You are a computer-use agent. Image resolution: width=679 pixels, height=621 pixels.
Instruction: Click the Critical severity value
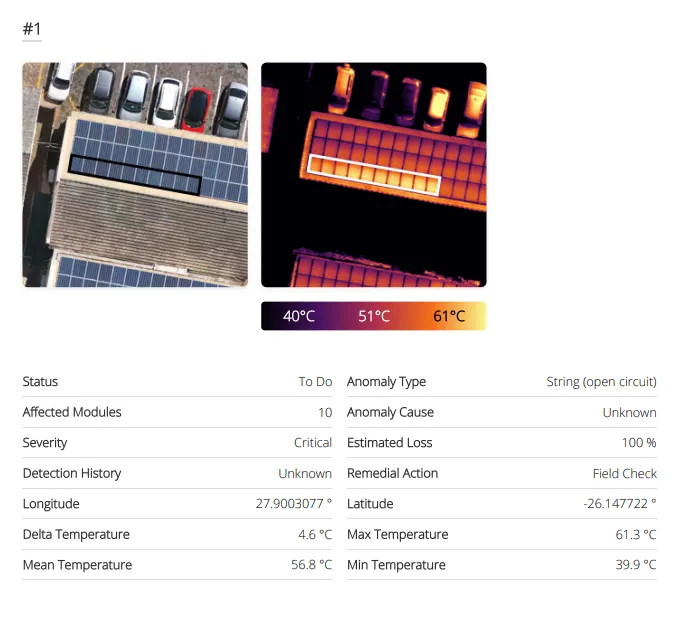[x=313, y=443]
